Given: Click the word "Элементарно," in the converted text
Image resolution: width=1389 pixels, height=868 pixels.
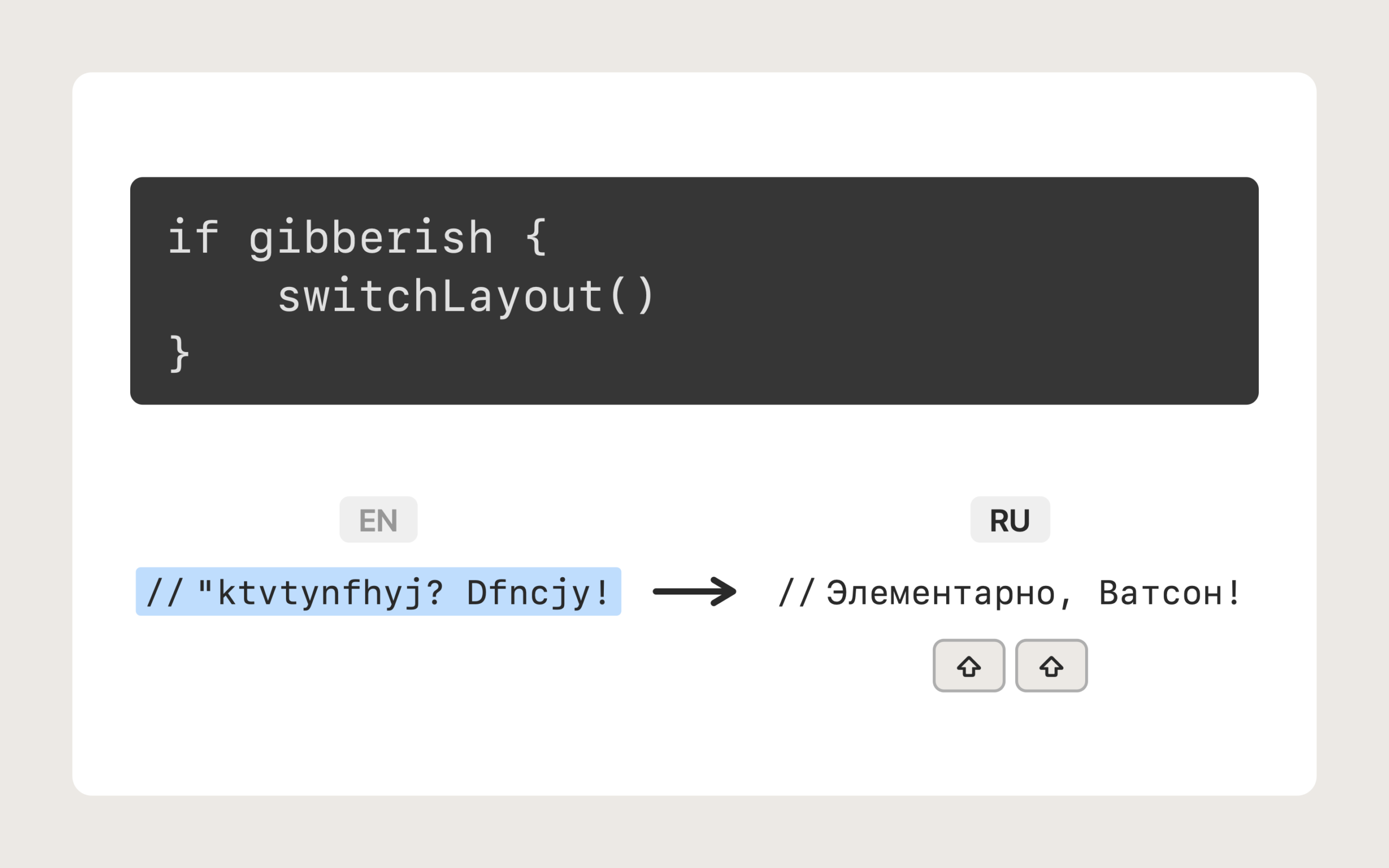Looking at the screenshot, I should coord(950,593).
